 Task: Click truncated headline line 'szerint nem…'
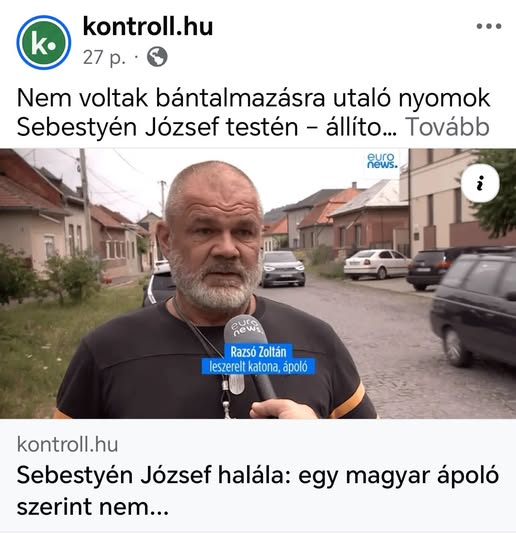click(93, 507)
